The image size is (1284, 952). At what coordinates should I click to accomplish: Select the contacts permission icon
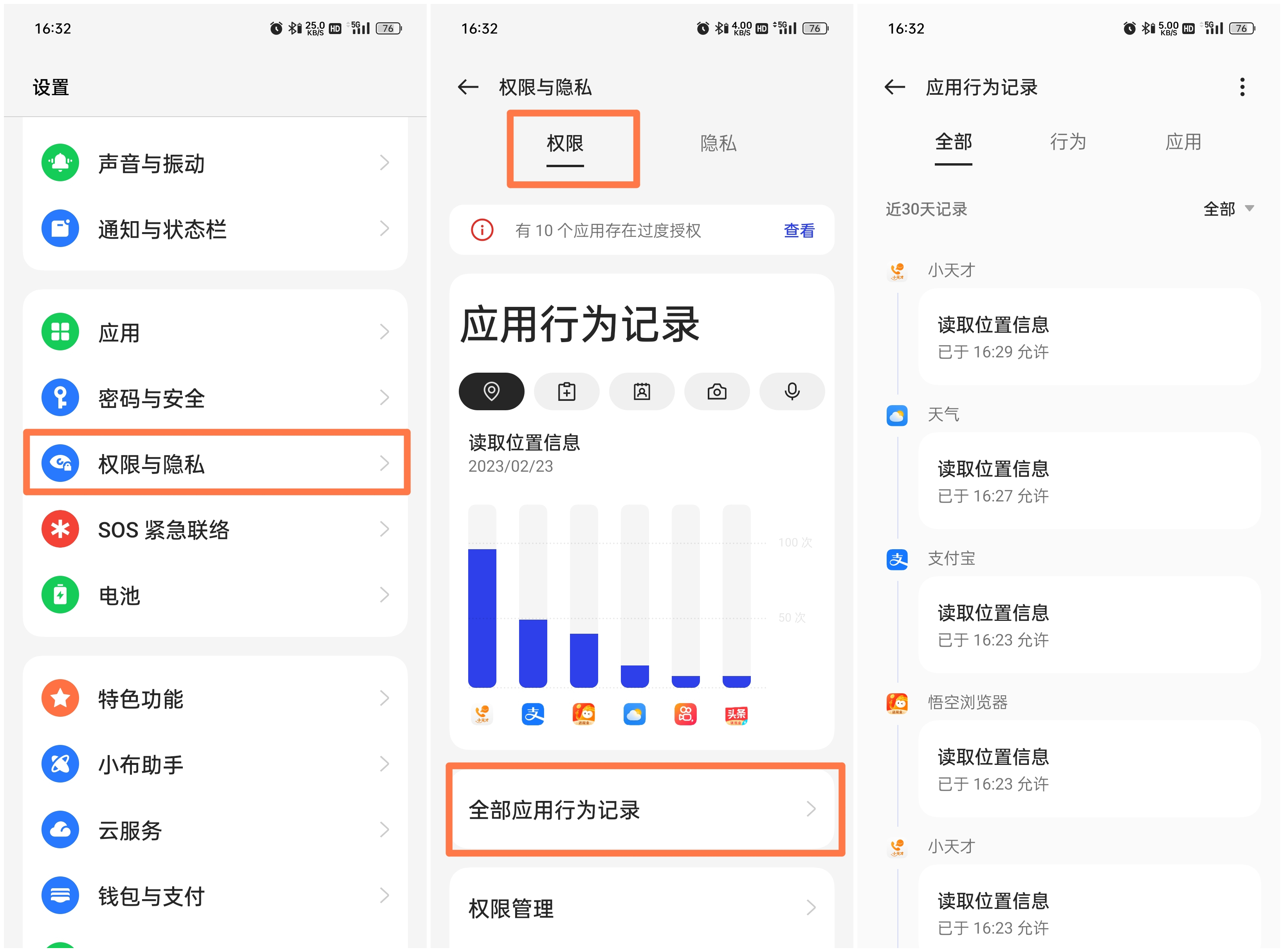coord(642,391)
